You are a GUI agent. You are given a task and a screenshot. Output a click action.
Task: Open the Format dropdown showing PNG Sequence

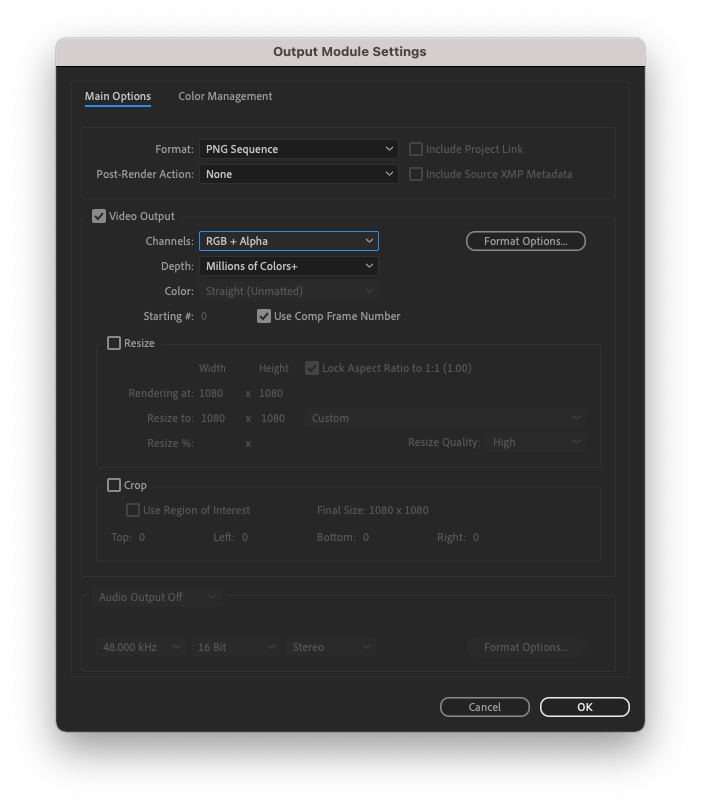(299, 149)
